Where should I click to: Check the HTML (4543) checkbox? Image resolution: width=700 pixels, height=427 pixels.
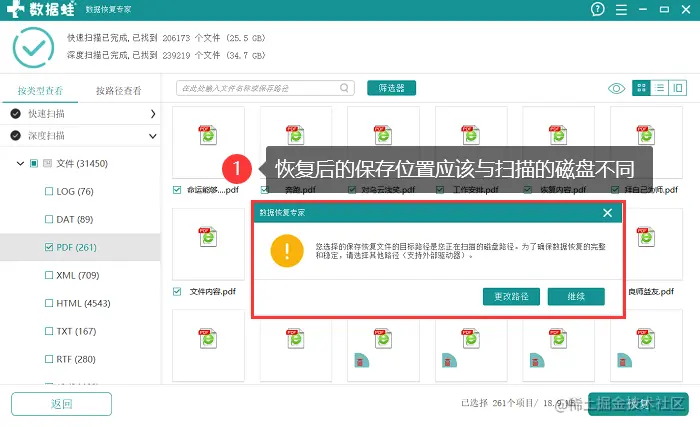click(x=49, y=303)
